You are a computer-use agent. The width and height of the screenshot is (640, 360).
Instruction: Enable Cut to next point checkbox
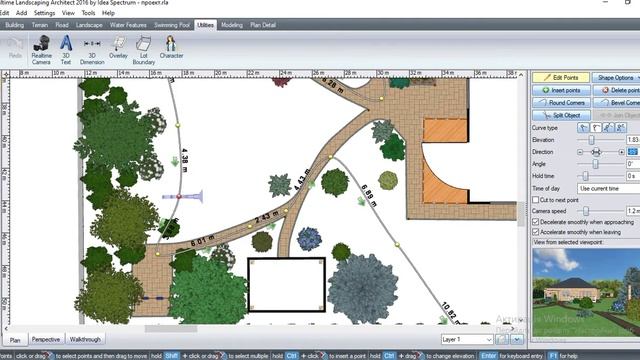click(x=536, y=200)
